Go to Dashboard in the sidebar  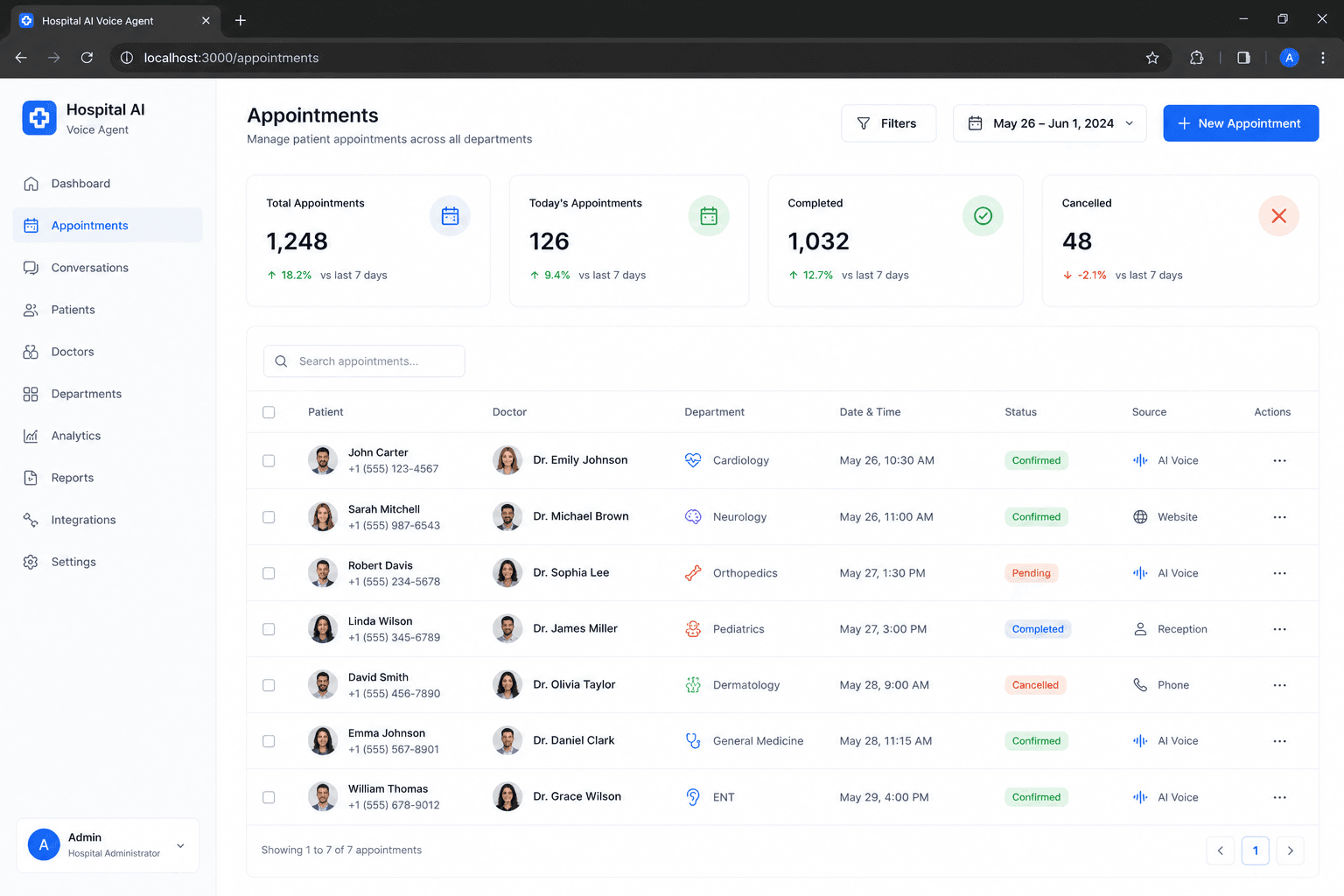(x=108, y=184)
